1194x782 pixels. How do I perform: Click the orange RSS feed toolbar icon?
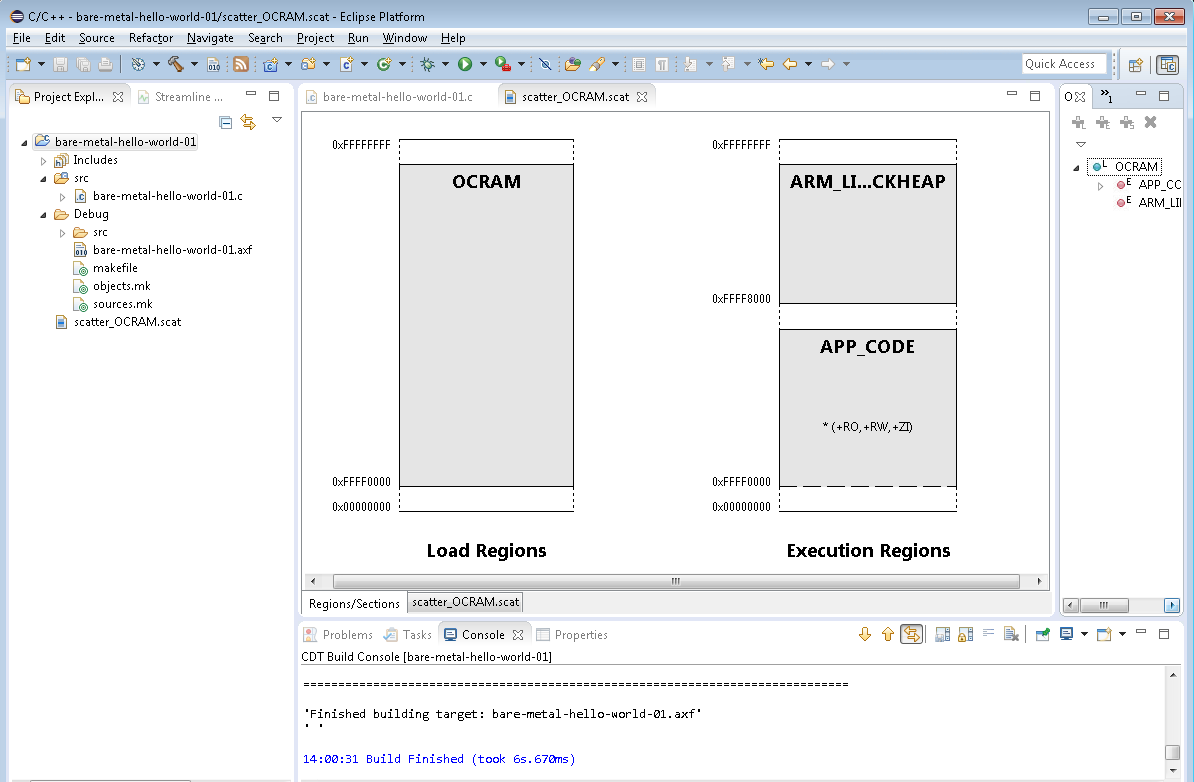241,64
